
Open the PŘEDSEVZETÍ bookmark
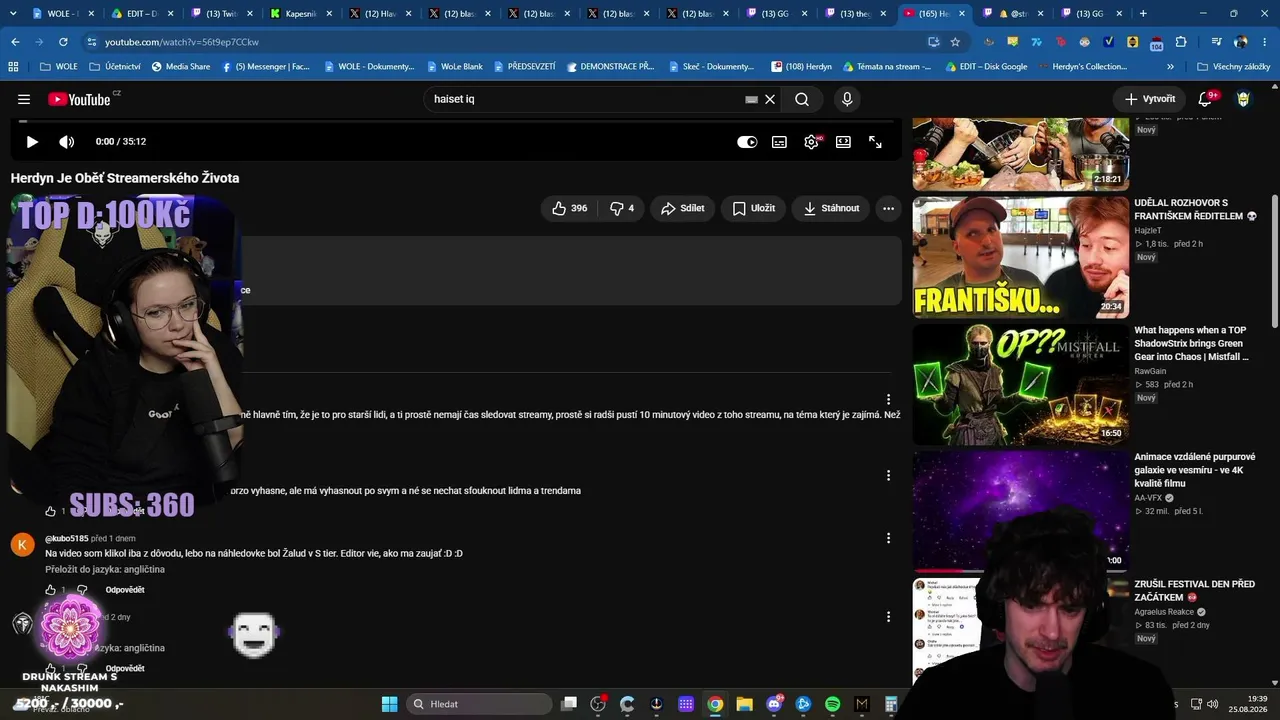[523, 67]
